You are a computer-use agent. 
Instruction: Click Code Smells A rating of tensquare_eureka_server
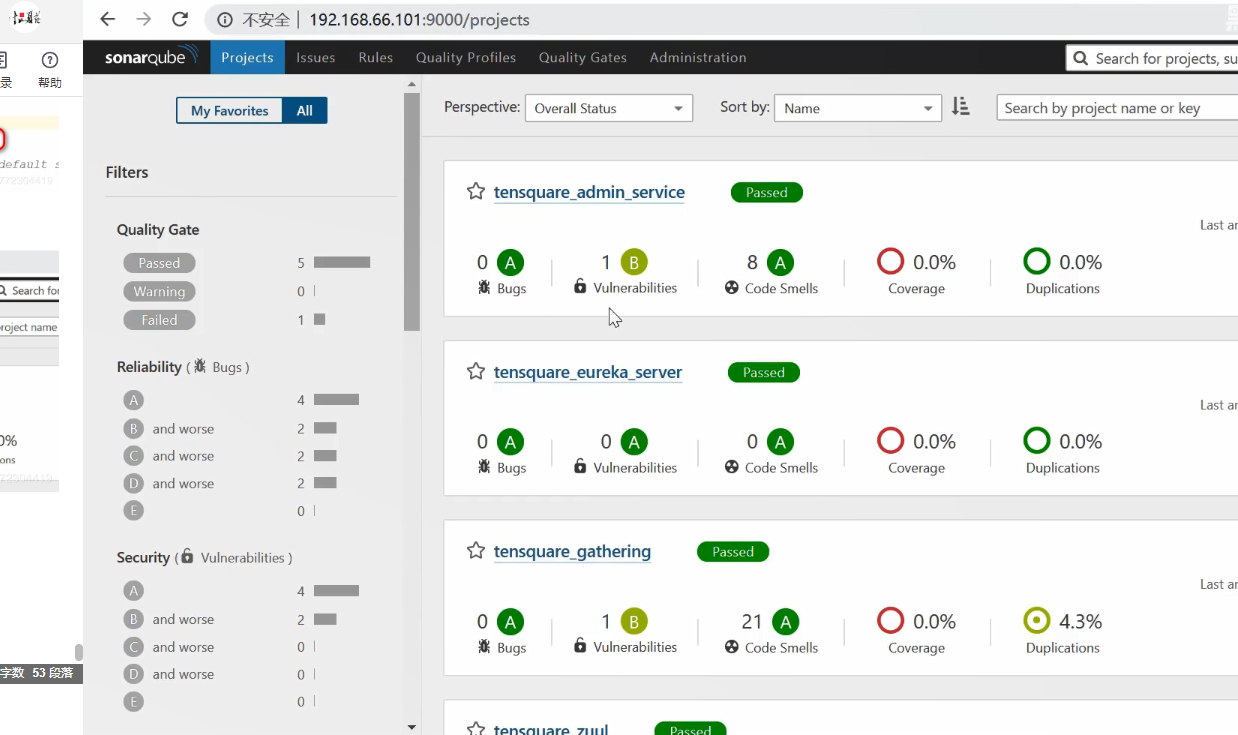[780, 442]
